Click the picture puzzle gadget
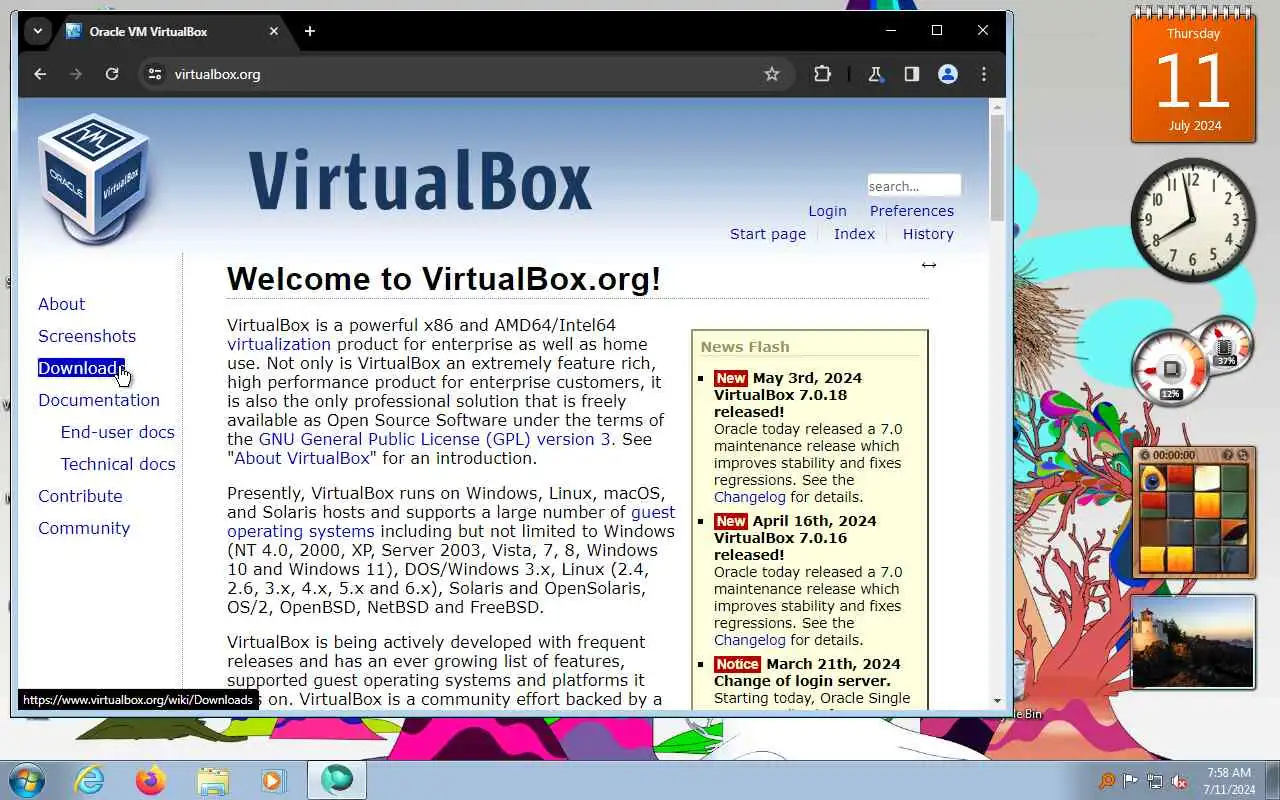The image size is (1280, 800). 1192,512
